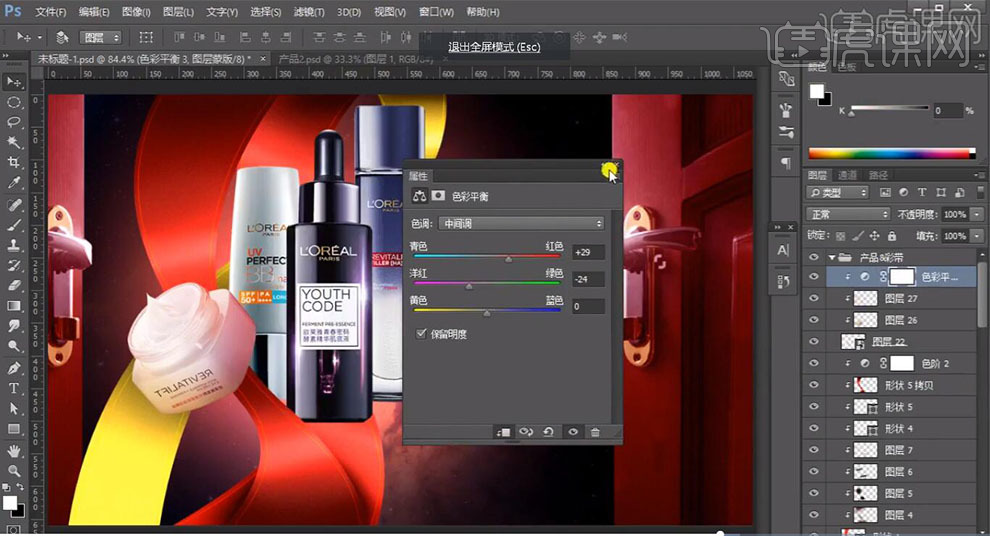This screenshot has width=990, height=536.
Task: Select the Hand tool
Action: point(13,451)
